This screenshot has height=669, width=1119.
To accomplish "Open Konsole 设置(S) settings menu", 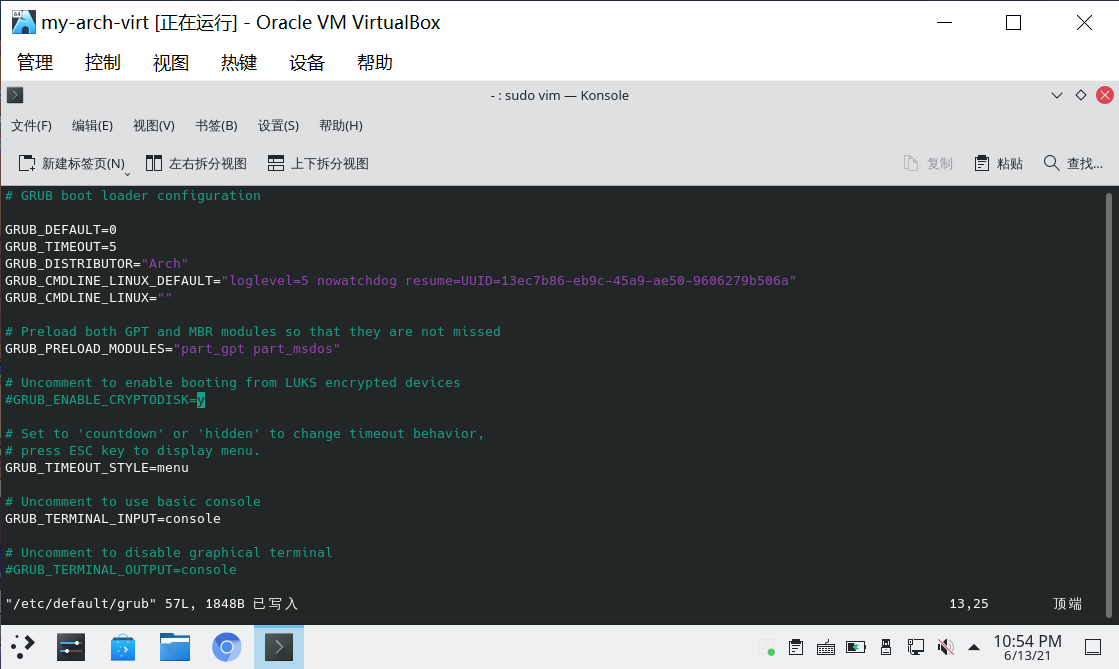I will (278, 126).
